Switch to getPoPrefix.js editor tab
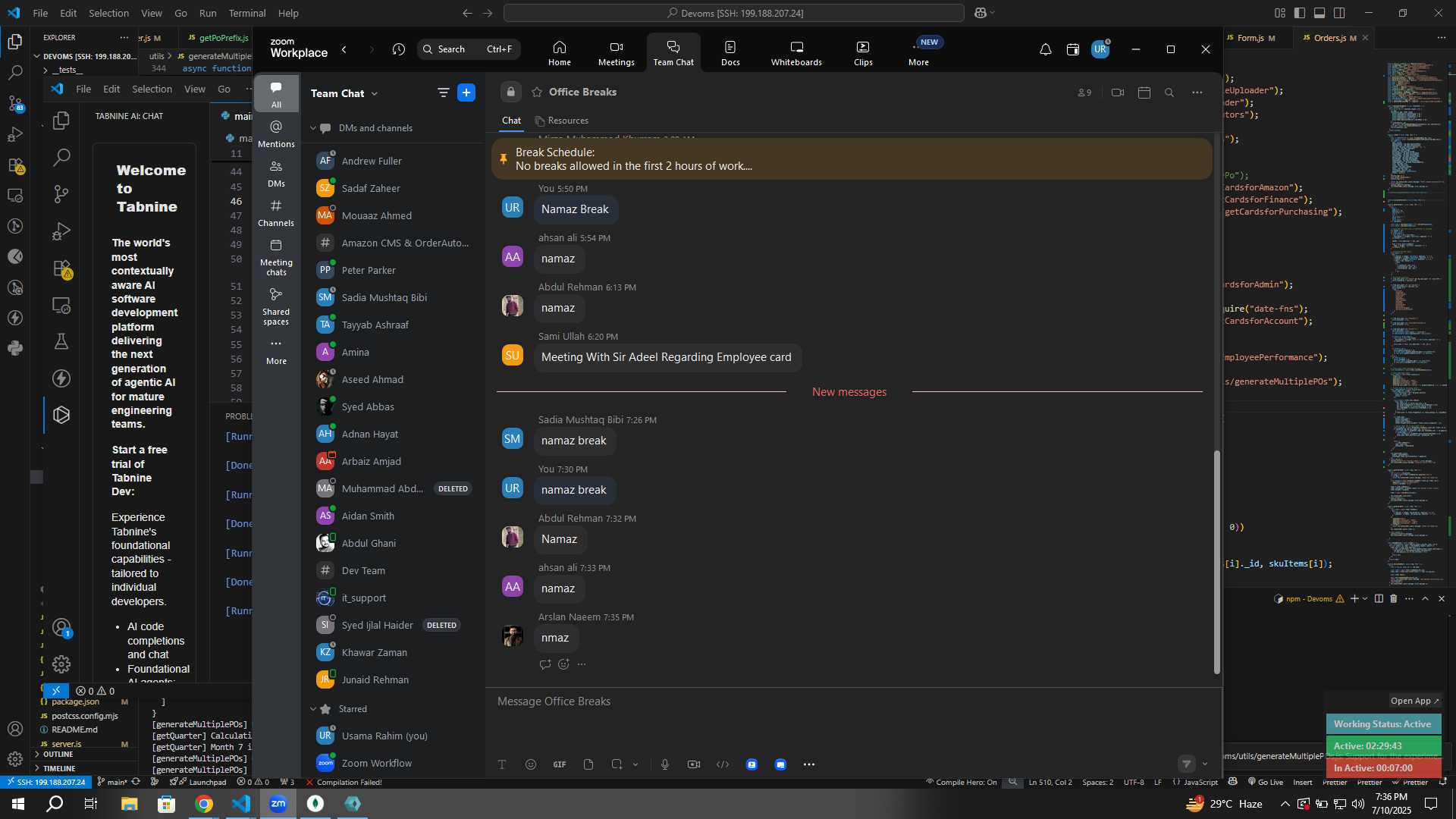The width and height of the screenshot is (1456, 819). coord(218,38)
